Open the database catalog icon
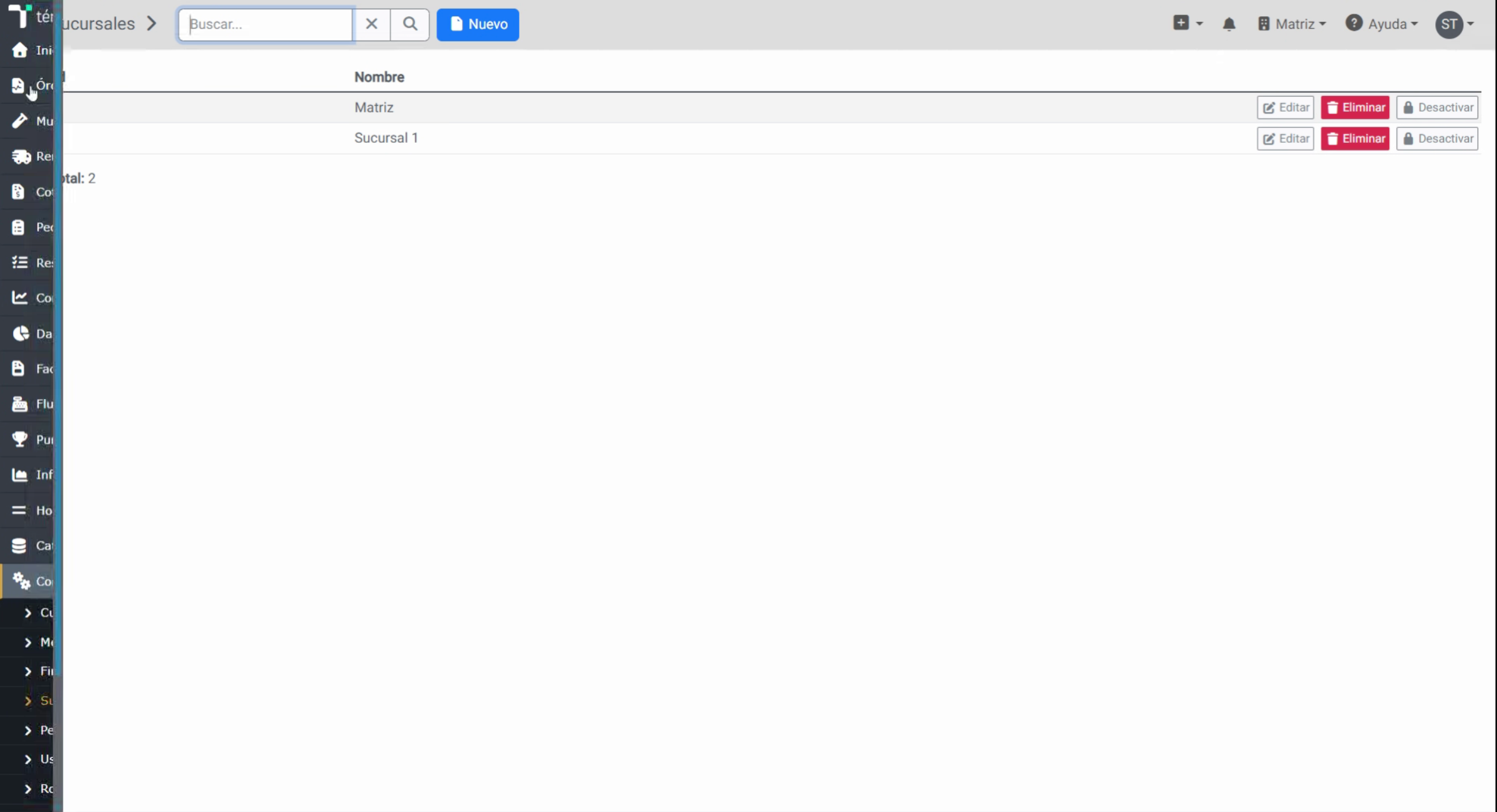 [19, 546]
